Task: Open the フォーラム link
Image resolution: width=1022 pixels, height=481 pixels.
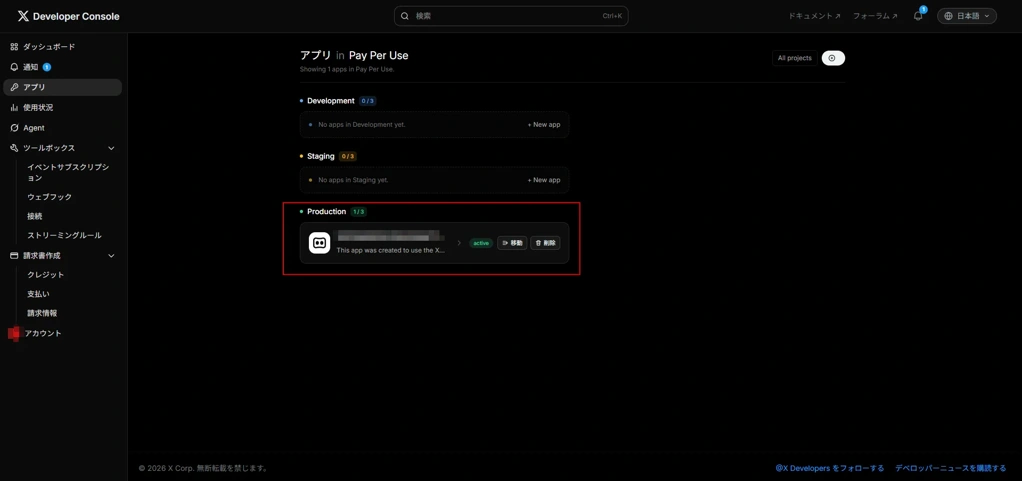Action: [x=875, y=16]
